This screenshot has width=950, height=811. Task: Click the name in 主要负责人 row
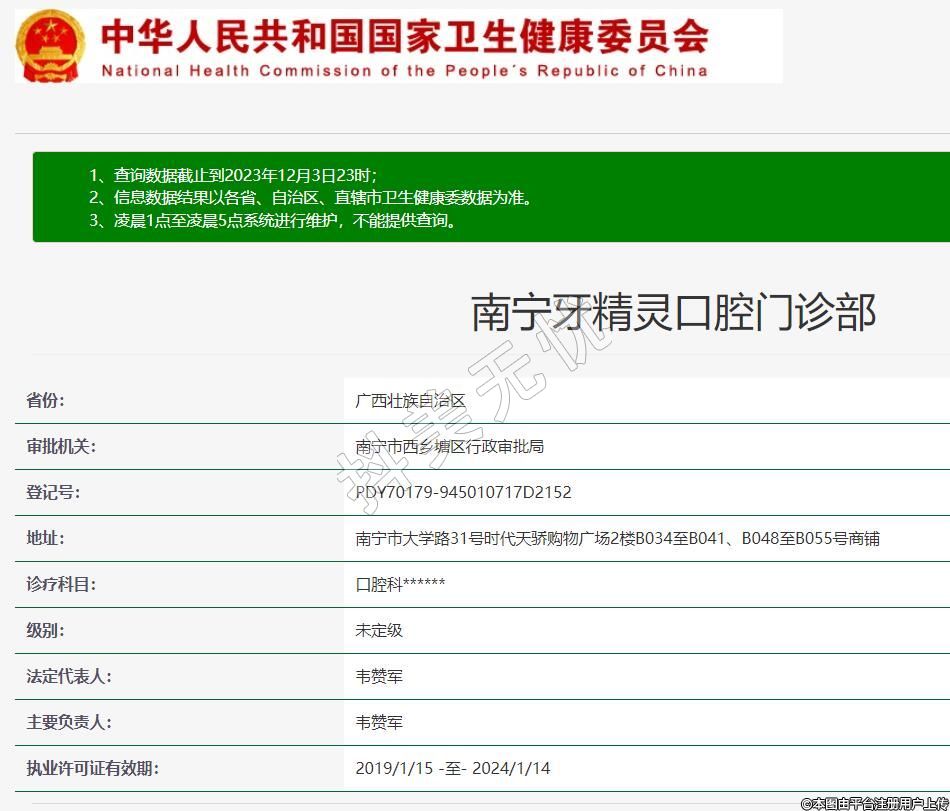pos(379,722)
